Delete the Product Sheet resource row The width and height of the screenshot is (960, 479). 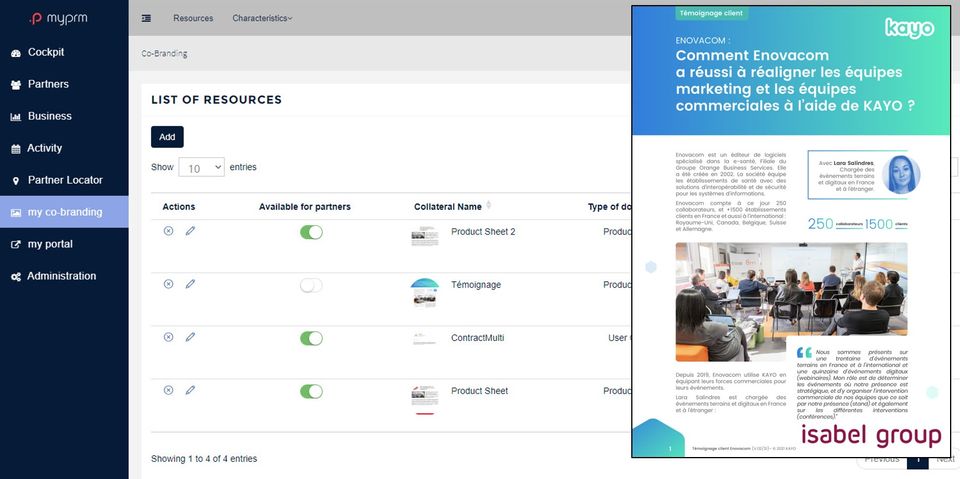point(168,390)
